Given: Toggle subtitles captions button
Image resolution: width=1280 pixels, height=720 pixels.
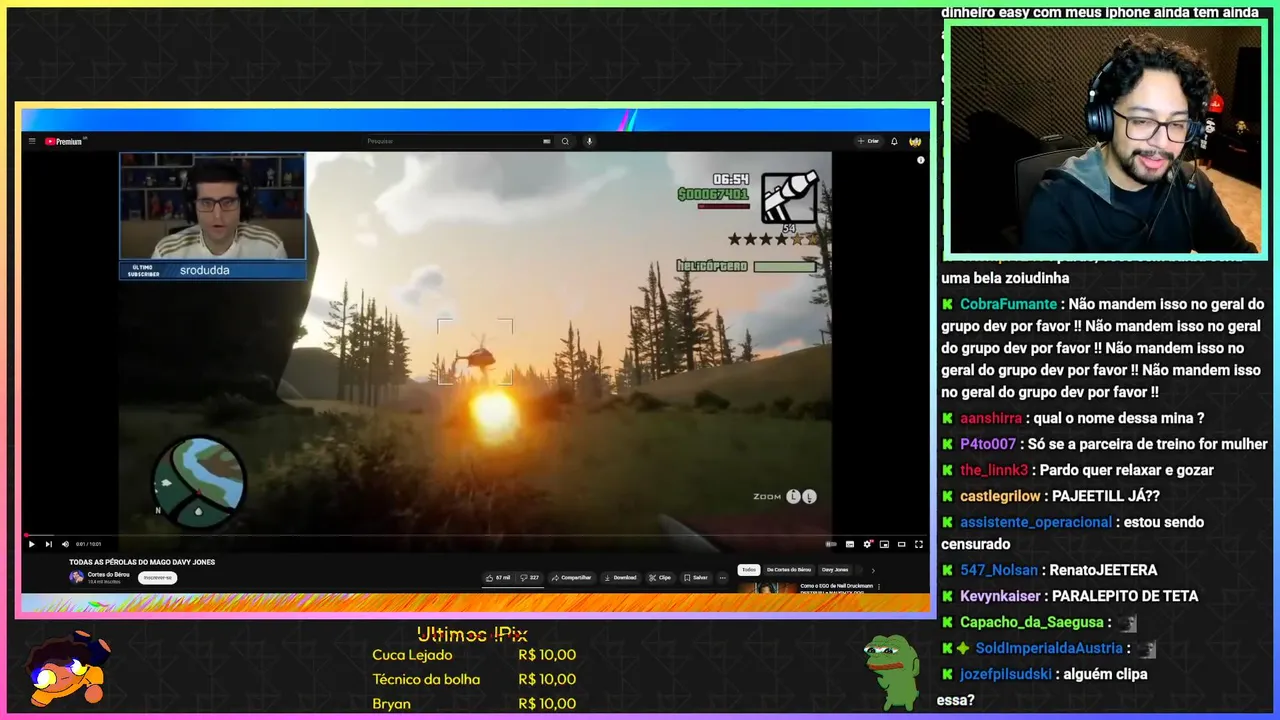Looking at the screenshot, I should point(850,544).
